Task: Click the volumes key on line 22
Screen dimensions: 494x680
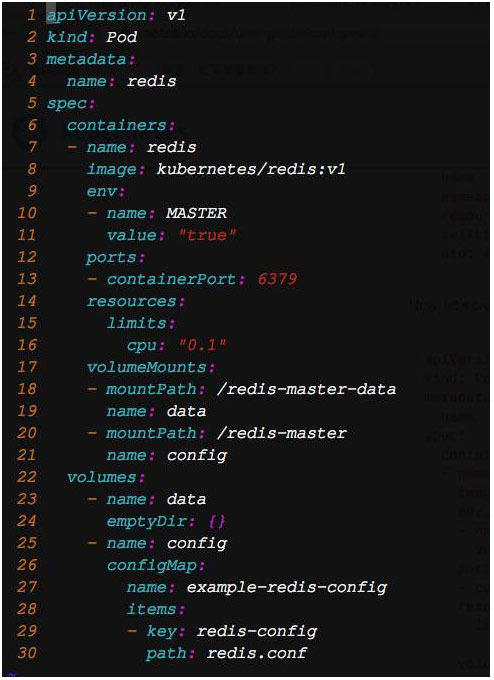Action: pos(102,477)
